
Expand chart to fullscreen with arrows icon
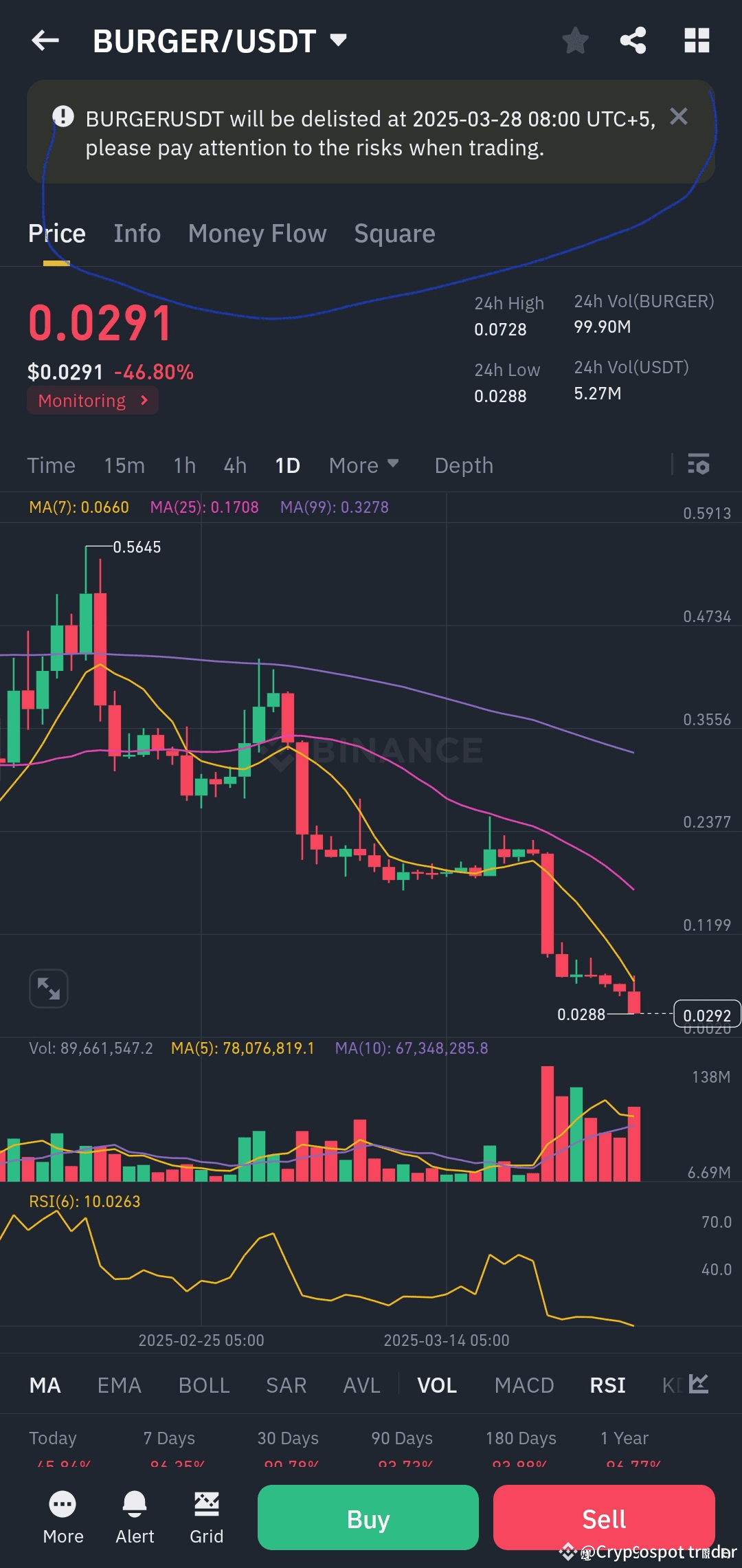pos(47,988)
